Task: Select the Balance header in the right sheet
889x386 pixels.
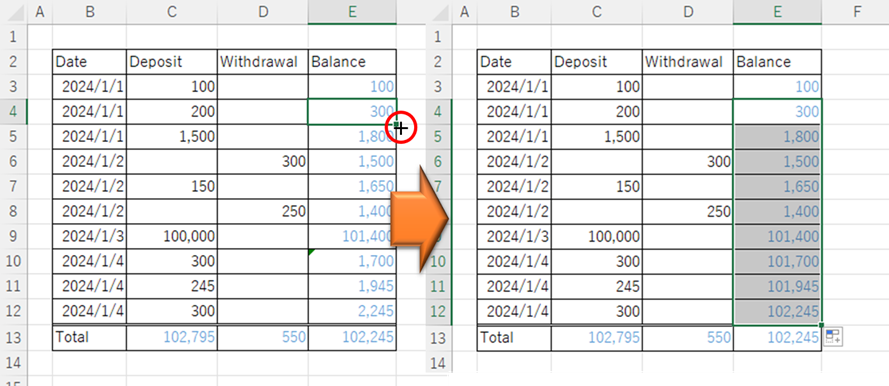Action: (x=777, y=62)
